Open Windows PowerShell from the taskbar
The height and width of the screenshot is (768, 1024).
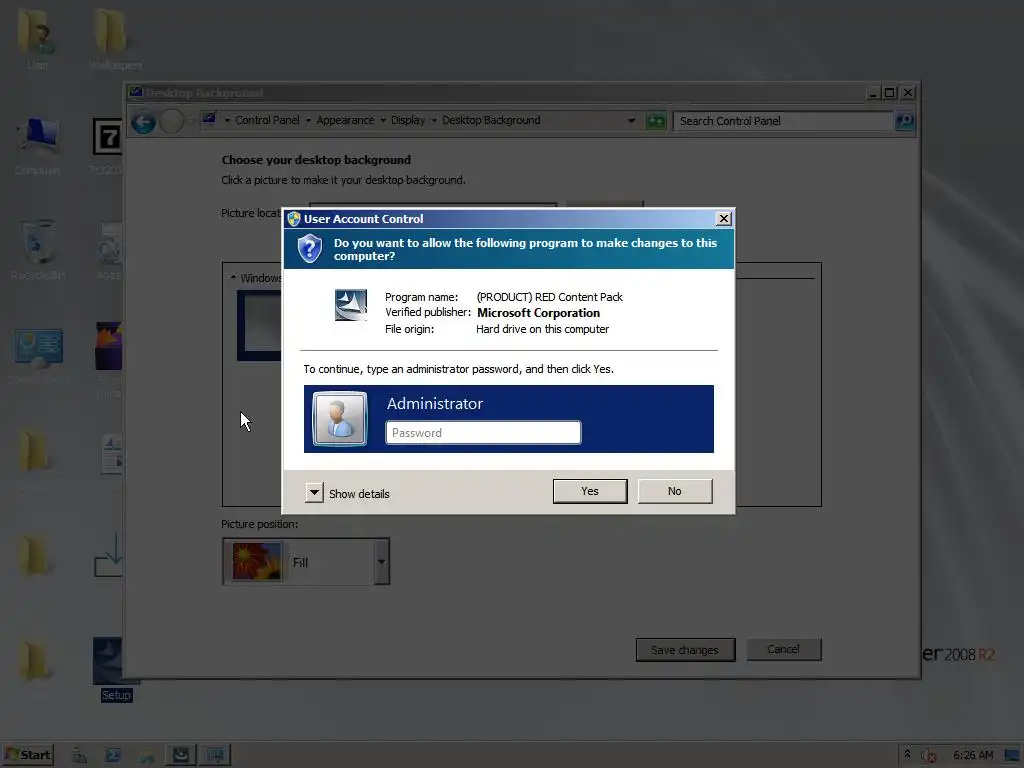[x=112, y=756]
